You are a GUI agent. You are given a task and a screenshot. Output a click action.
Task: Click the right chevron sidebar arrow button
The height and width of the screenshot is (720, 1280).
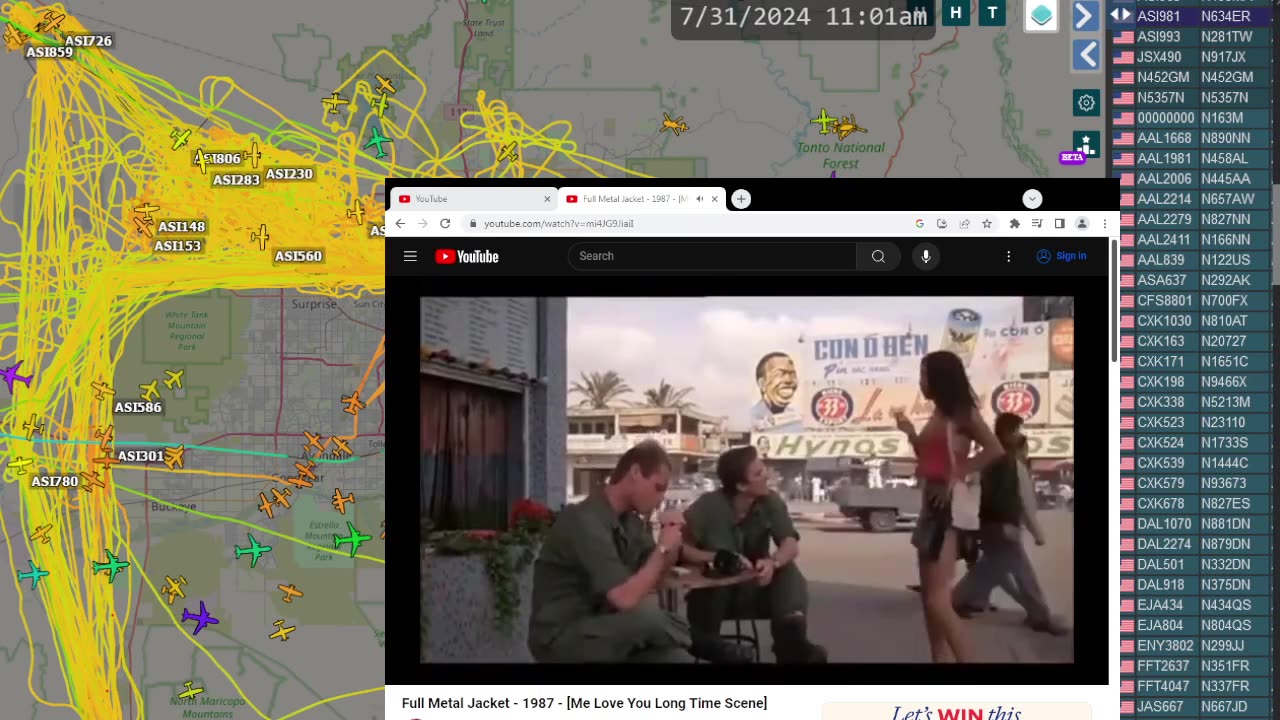point(1085,16)
